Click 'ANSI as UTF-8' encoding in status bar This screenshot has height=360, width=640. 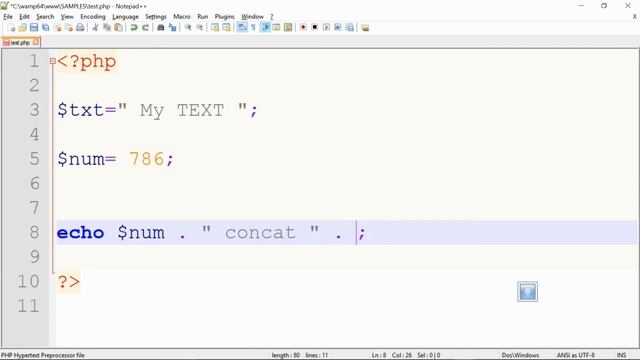pos(576,355)
